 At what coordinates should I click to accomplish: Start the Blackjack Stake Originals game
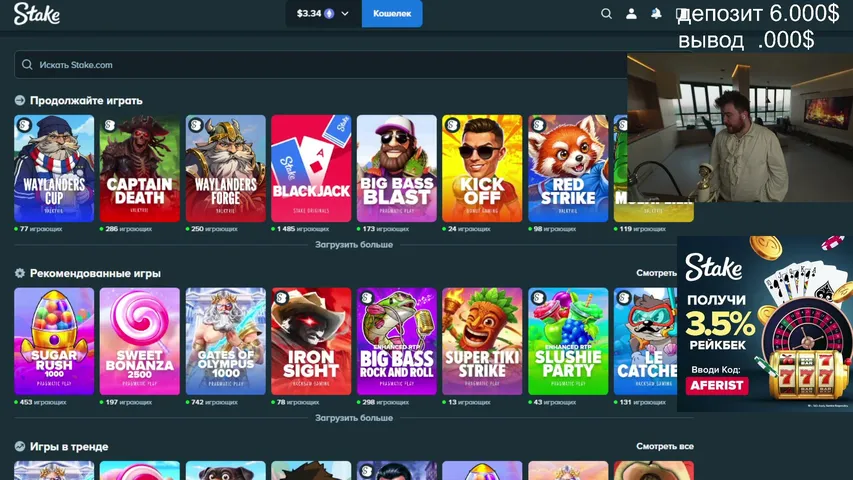(311, 168)
